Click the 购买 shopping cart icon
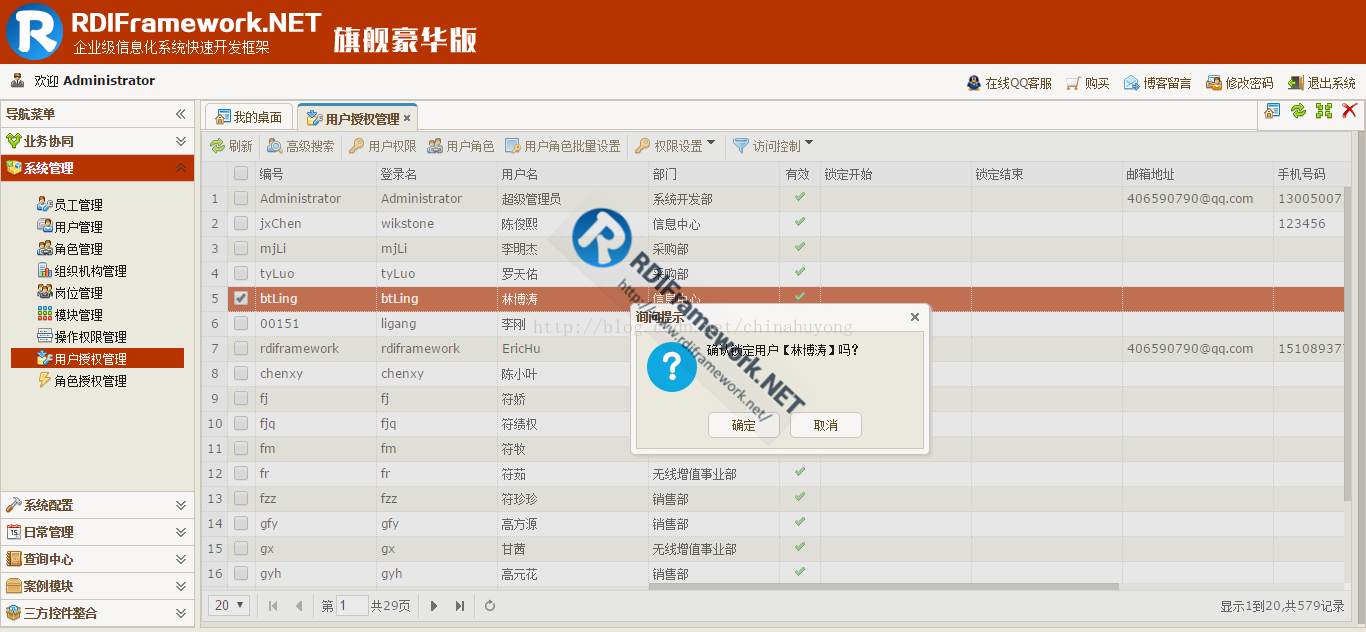 (x=1073, y=83)
